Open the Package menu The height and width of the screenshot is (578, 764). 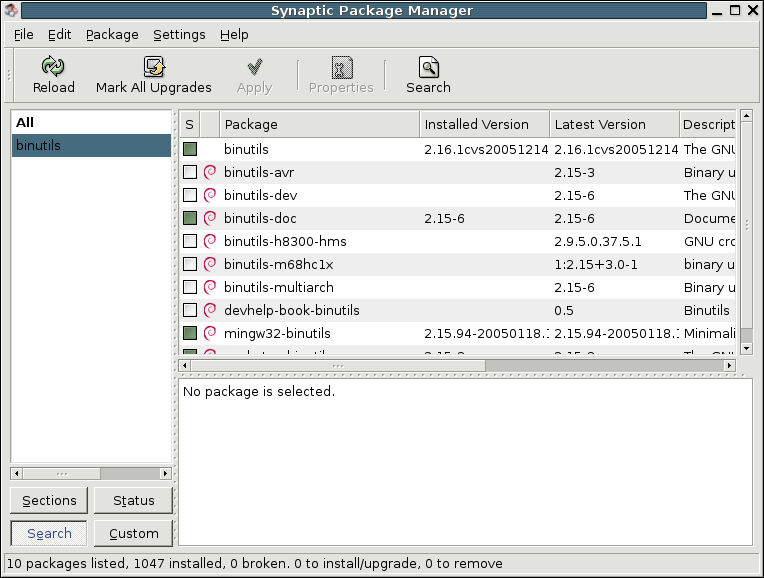click(x=112, y=35)
